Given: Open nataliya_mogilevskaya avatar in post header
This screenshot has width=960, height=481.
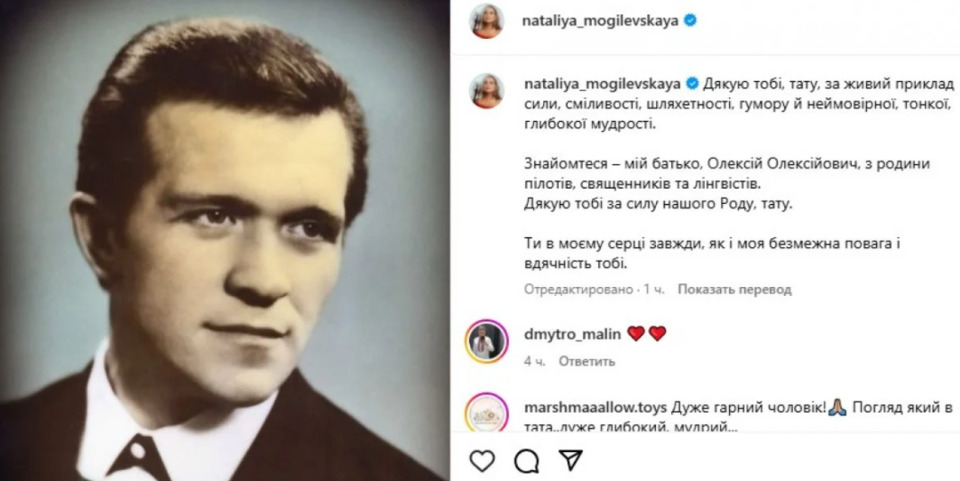Looking at the screenshot, I should click(487, 21).
